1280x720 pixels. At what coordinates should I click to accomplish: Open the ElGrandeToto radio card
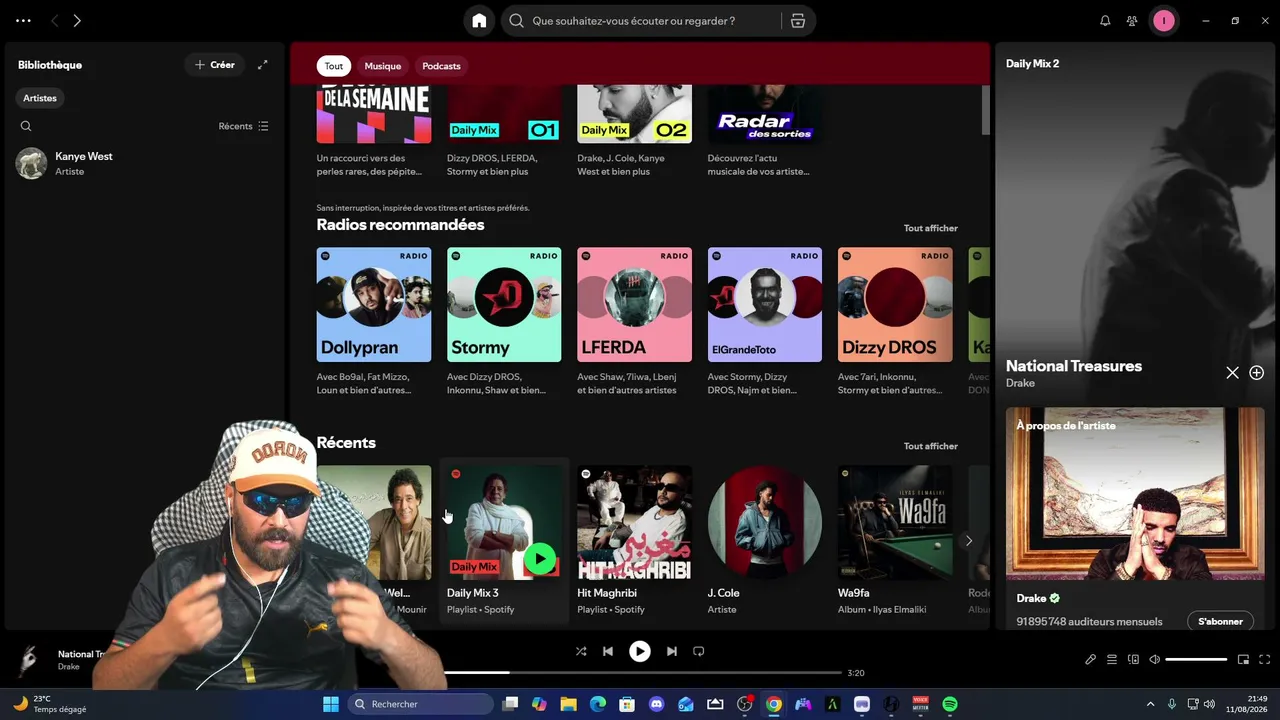[765, 305]
